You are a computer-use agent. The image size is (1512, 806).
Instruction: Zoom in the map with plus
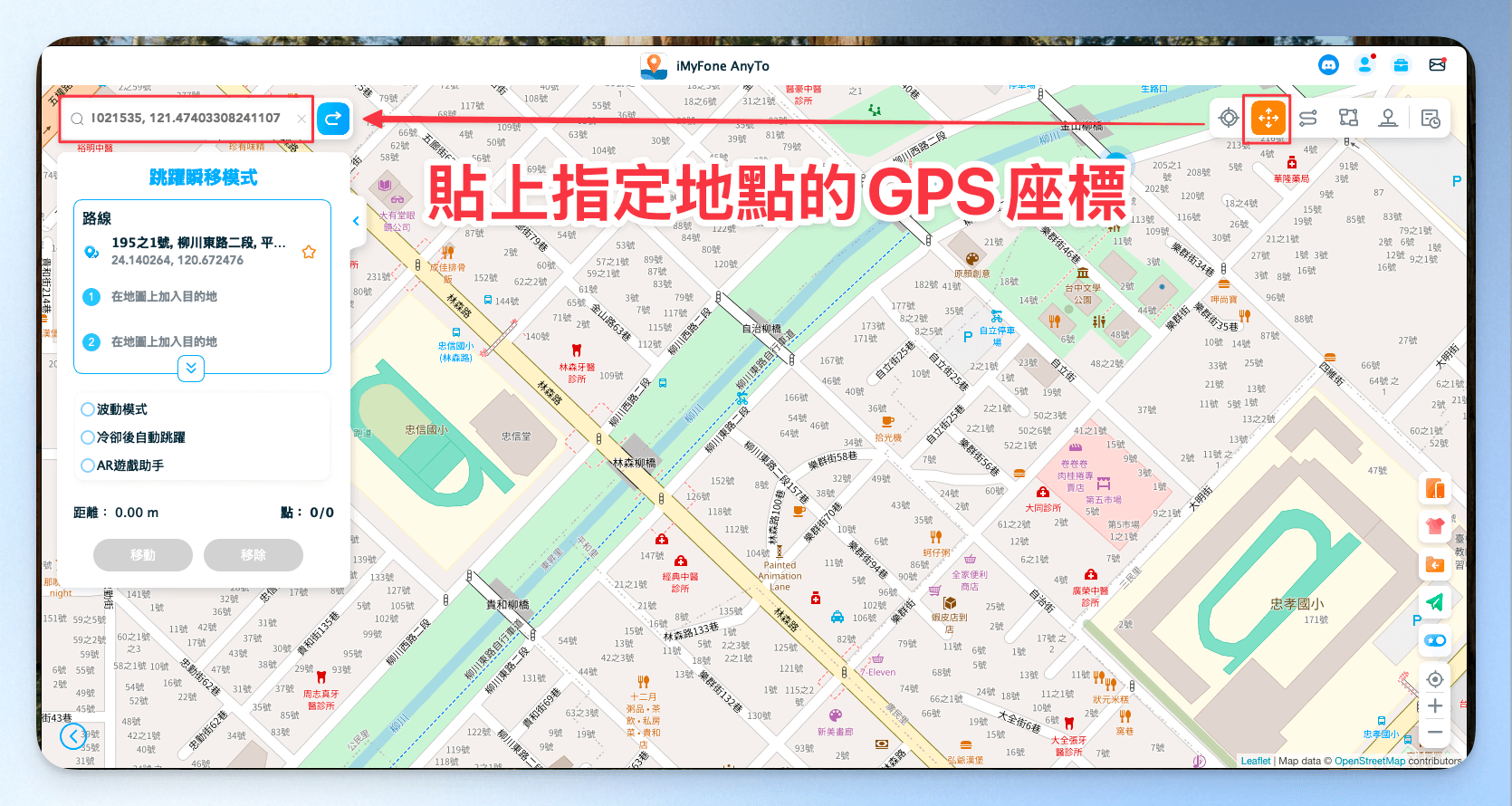click(1435, 705)
